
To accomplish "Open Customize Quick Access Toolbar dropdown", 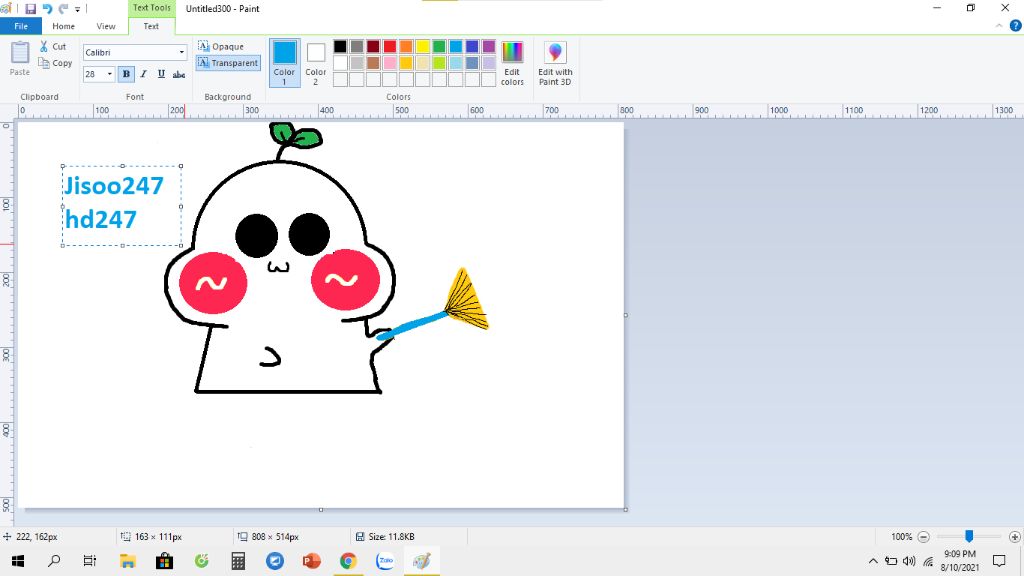I will coord(77,9).
